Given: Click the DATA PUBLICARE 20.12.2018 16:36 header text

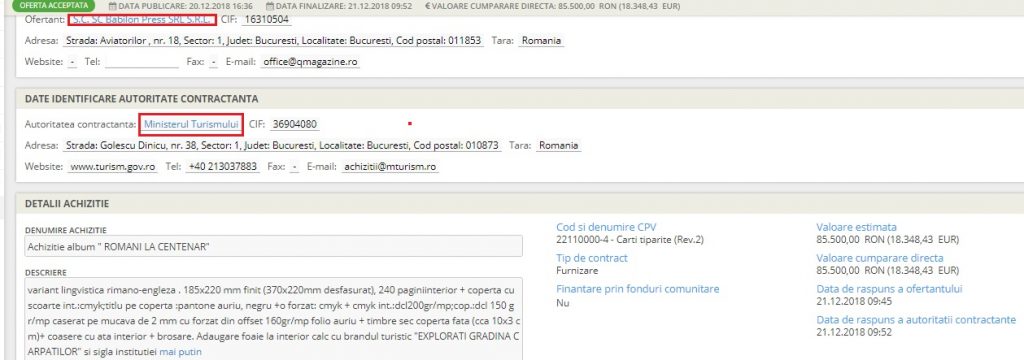Looking at the screenshot, I should (186, 6).
